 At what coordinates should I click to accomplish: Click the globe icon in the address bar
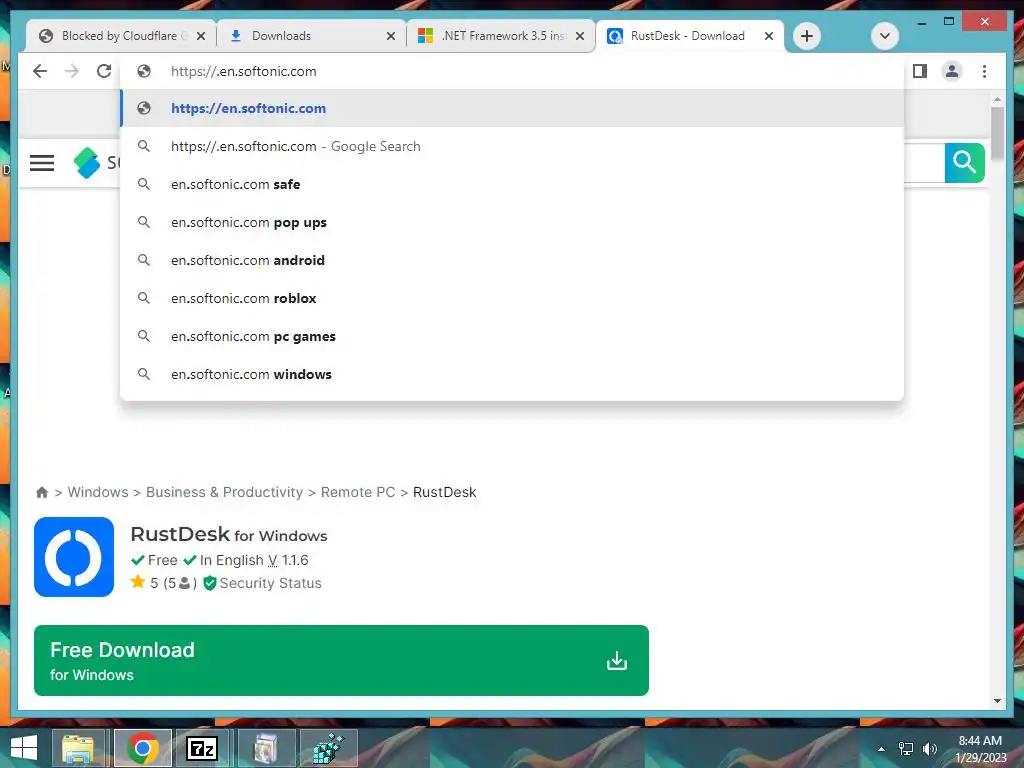pyautogui.click(x=144, y=71)
